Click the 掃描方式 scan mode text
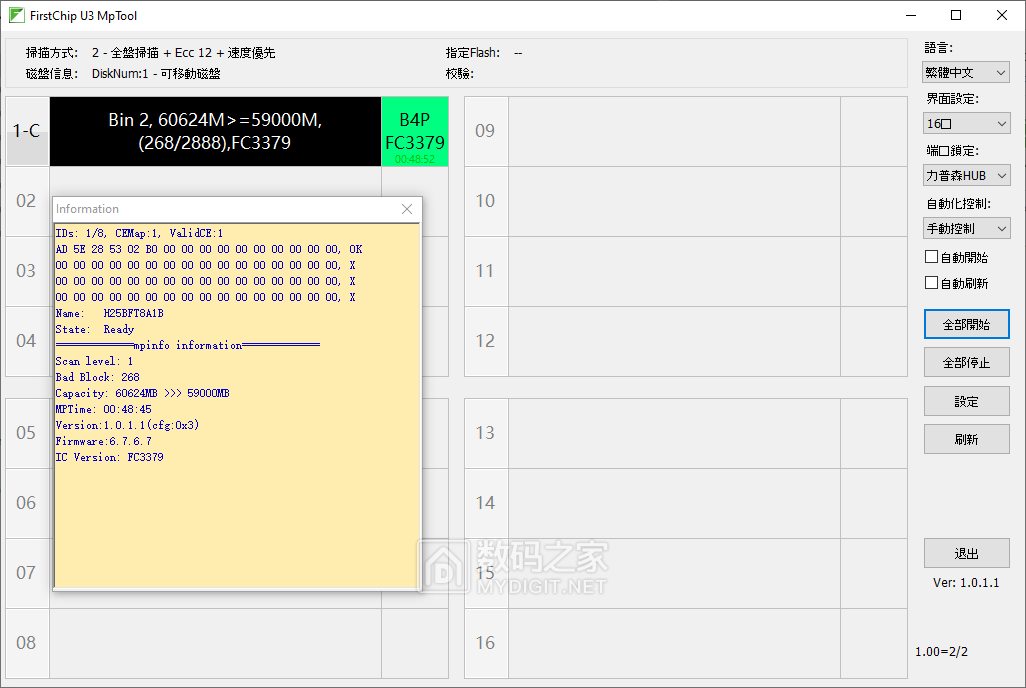Image resolution: width=1026 pixels, height=688 pixels. (x=150, y=53)
